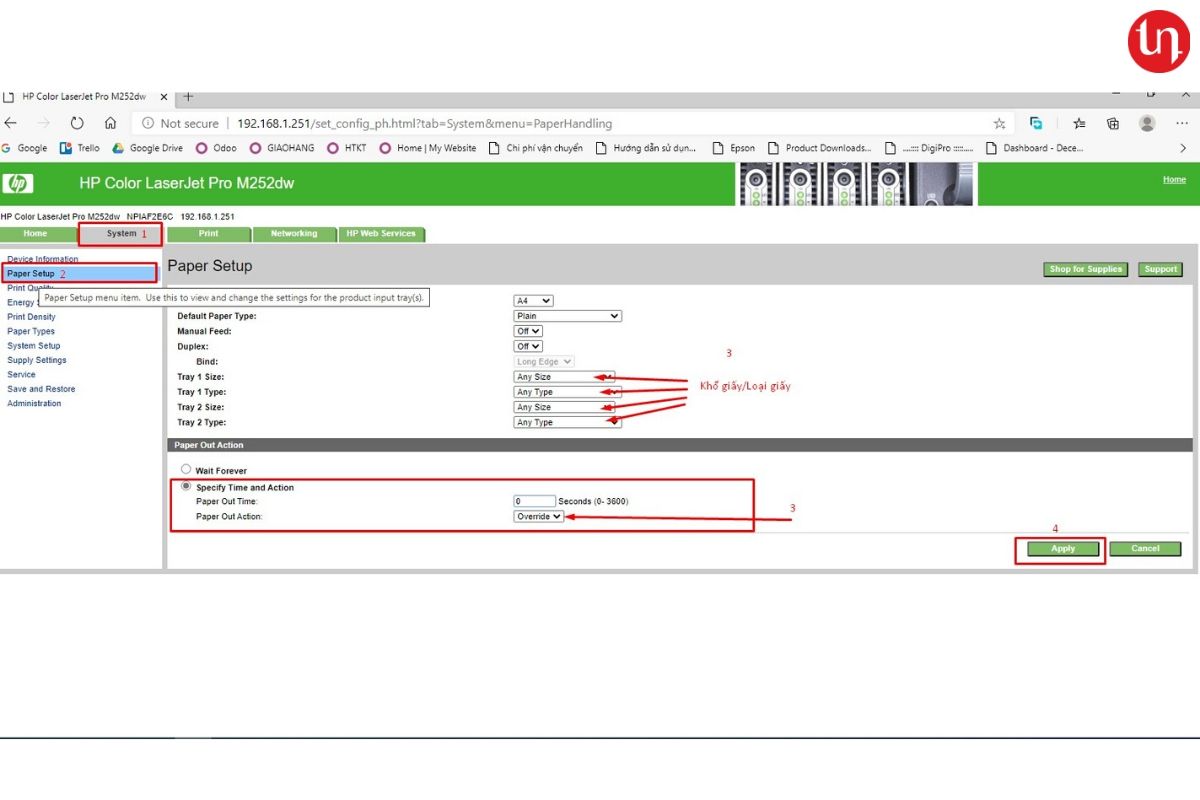Open the Odoo bookmark
1200x800 pixels.
(216, 148)
